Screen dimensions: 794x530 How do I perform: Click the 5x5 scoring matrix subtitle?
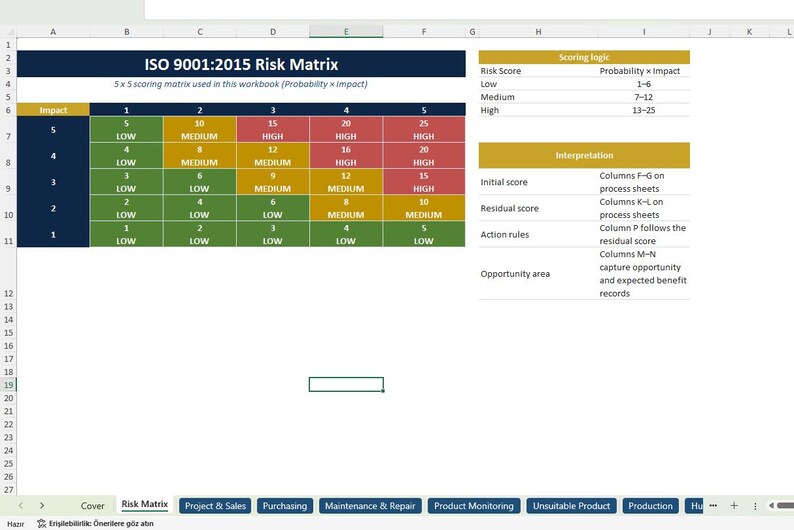point(241,84)
